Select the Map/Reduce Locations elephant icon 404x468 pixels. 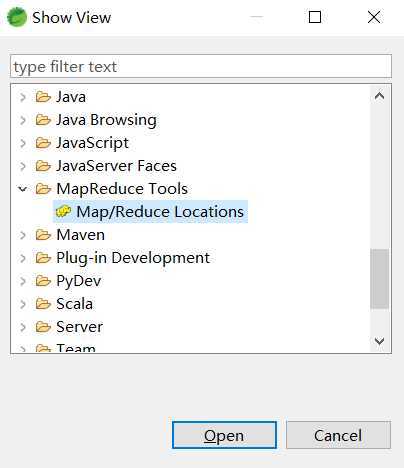63,211
